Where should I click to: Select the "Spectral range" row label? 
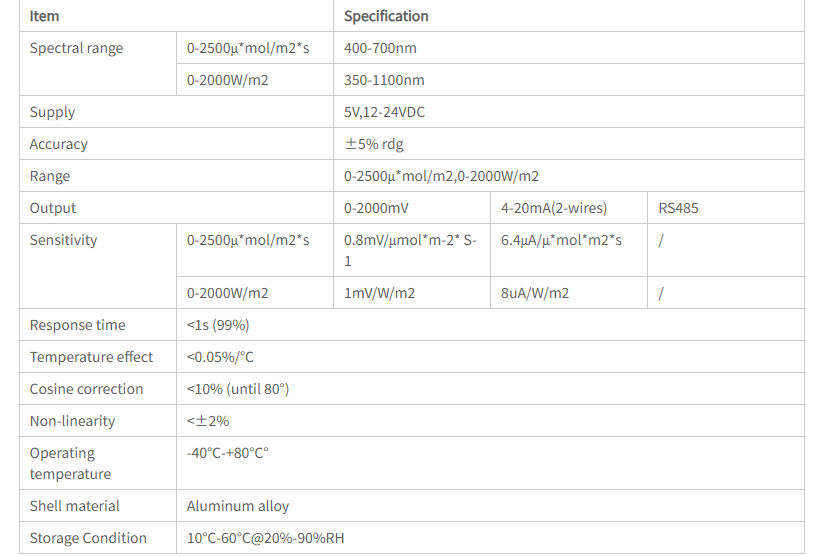(x=77, y=48)
